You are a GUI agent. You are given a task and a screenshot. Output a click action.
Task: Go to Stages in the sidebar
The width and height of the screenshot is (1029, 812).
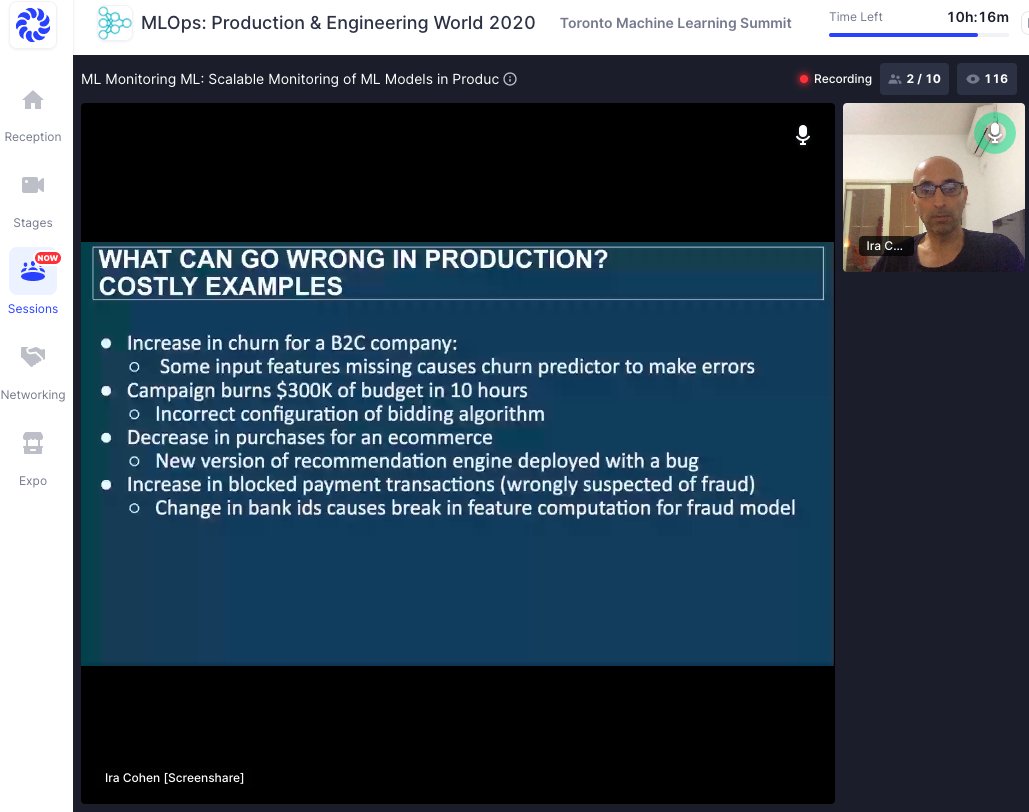pos(33,202)
